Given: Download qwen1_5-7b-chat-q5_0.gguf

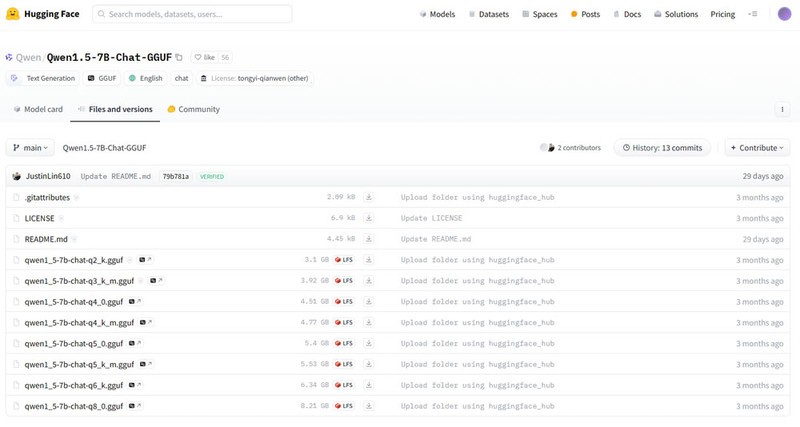Looking at the screenshot, I should pos(368,343).
